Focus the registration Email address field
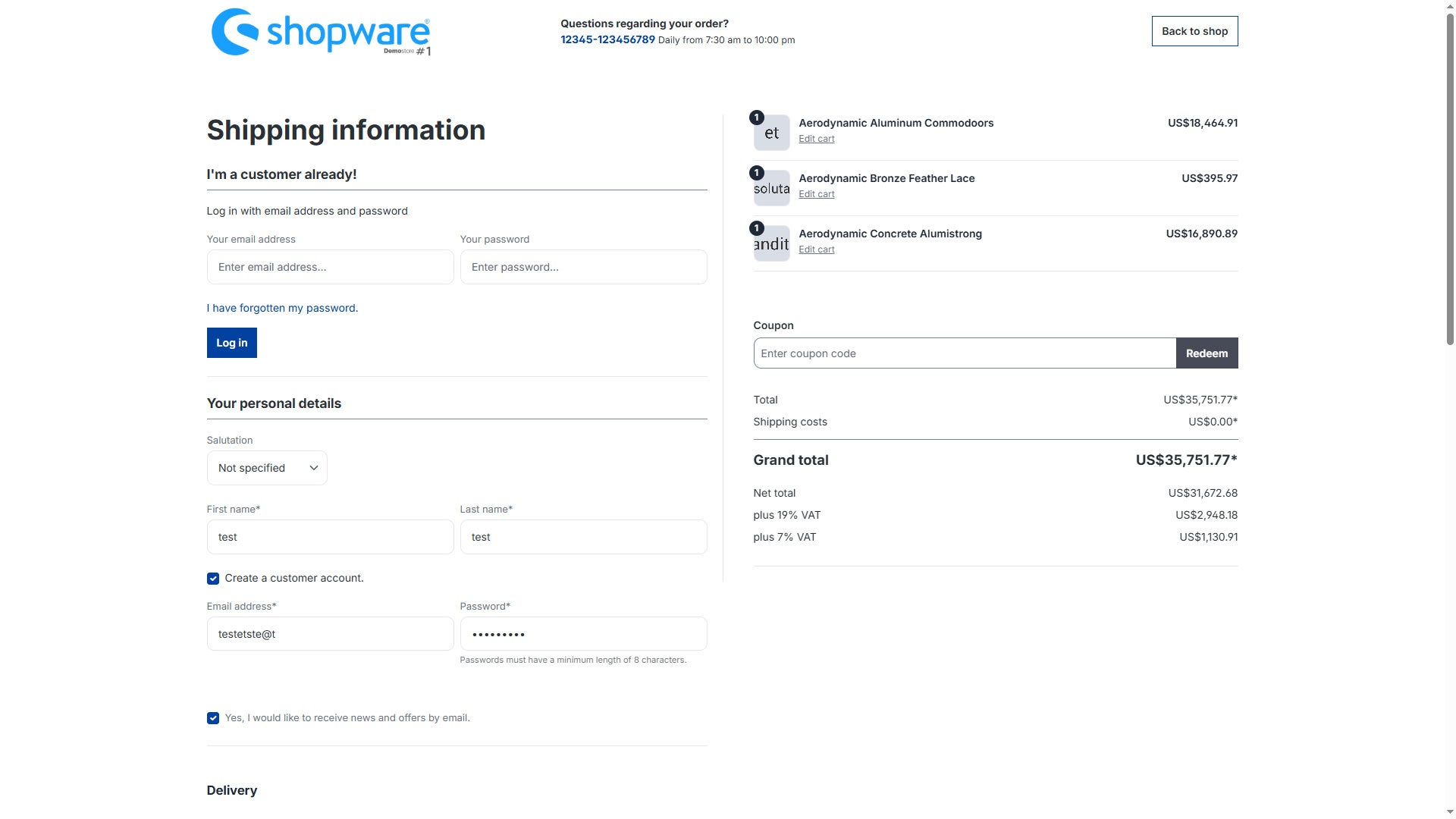 (330, 634)
